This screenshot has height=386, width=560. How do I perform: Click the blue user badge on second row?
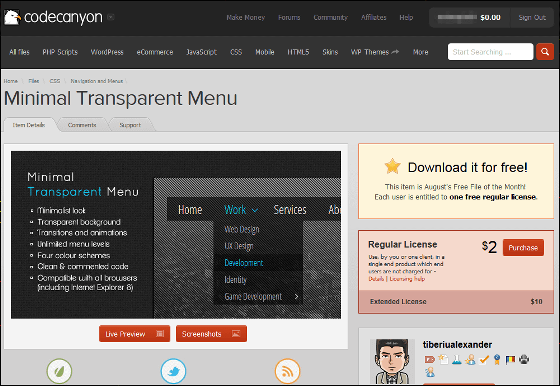click(x=430, y=372)
